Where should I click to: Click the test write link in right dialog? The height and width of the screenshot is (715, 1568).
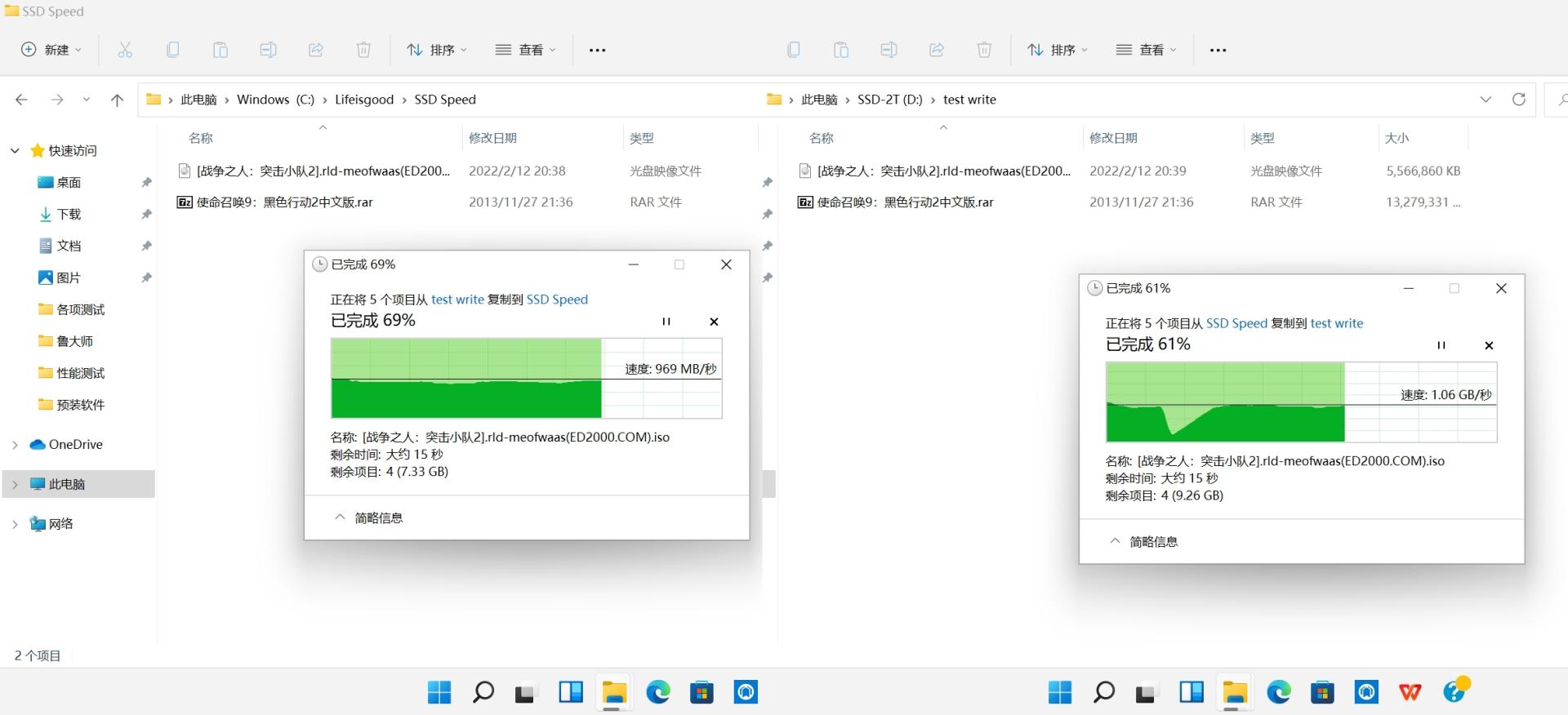(x=1336, y=323)
